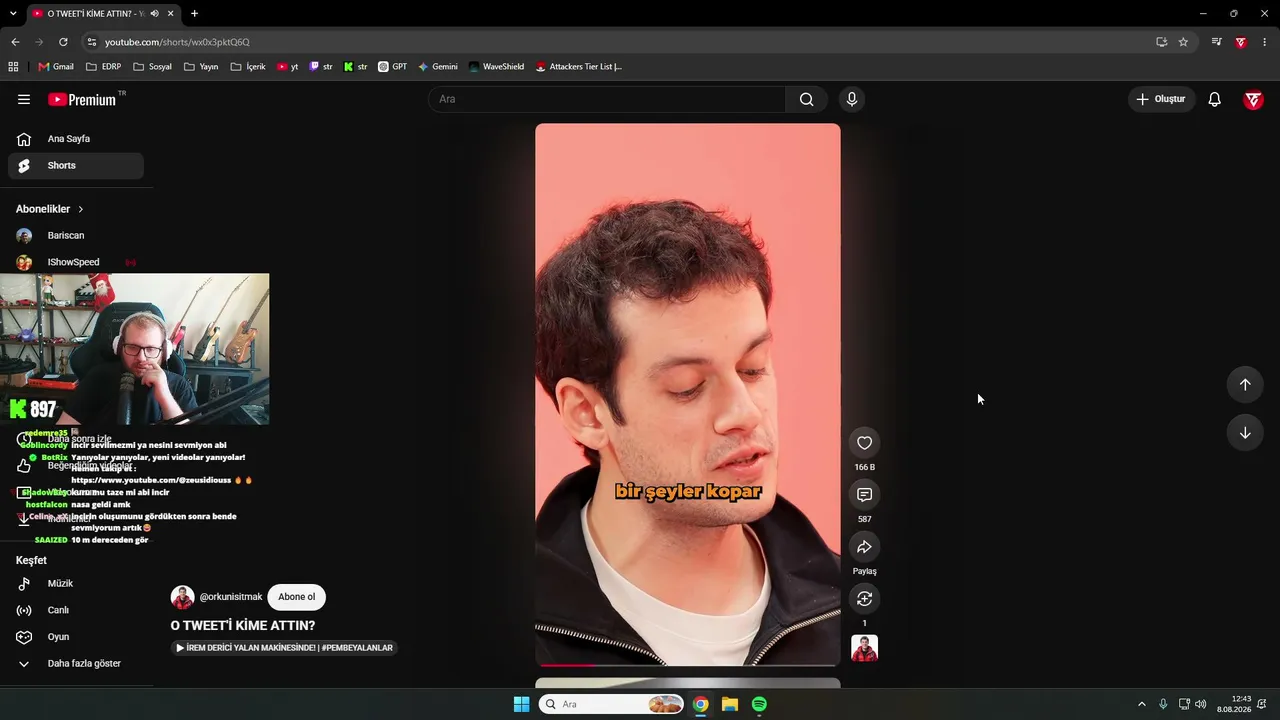This screenshot has width=1280, height=720.
Task: Pause the playing Short video
Action: click(x=688, y=394)
